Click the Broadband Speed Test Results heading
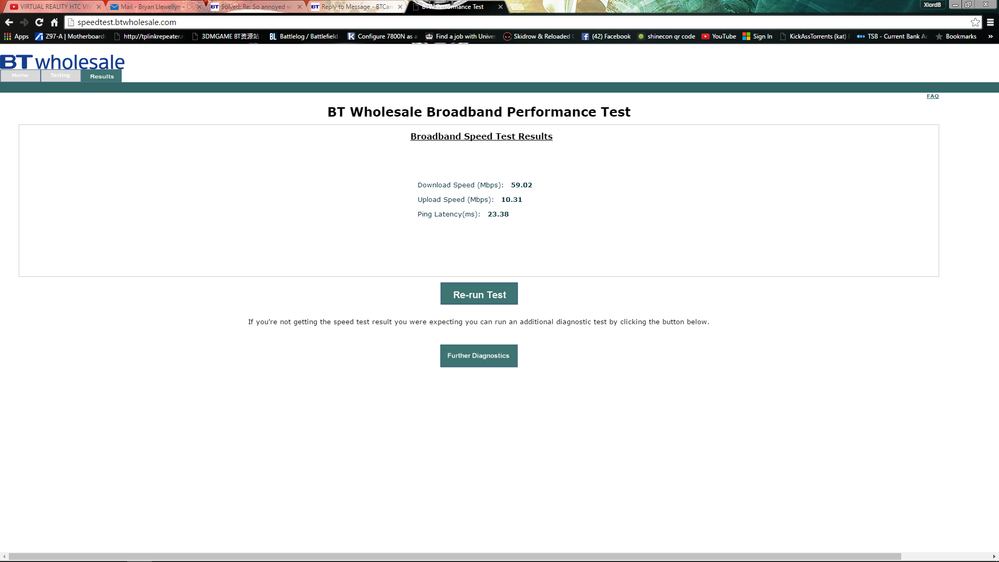Screen dimensions: 999x562 481,136
